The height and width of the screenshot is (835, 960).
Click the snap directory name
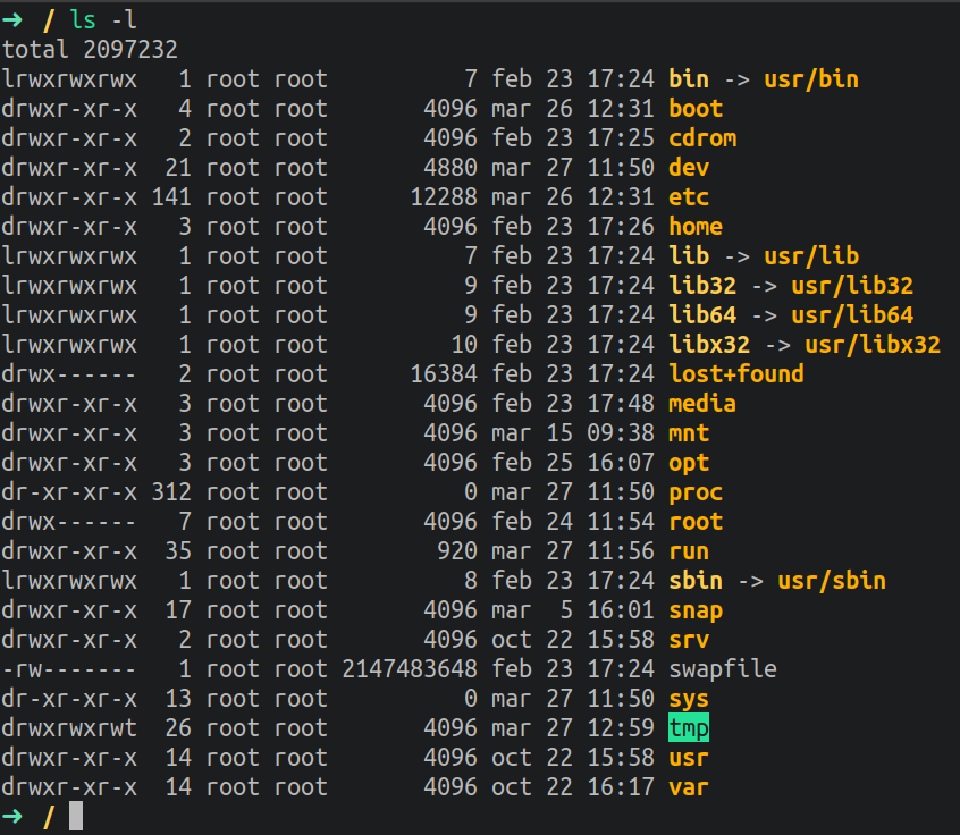click(696, 610)
